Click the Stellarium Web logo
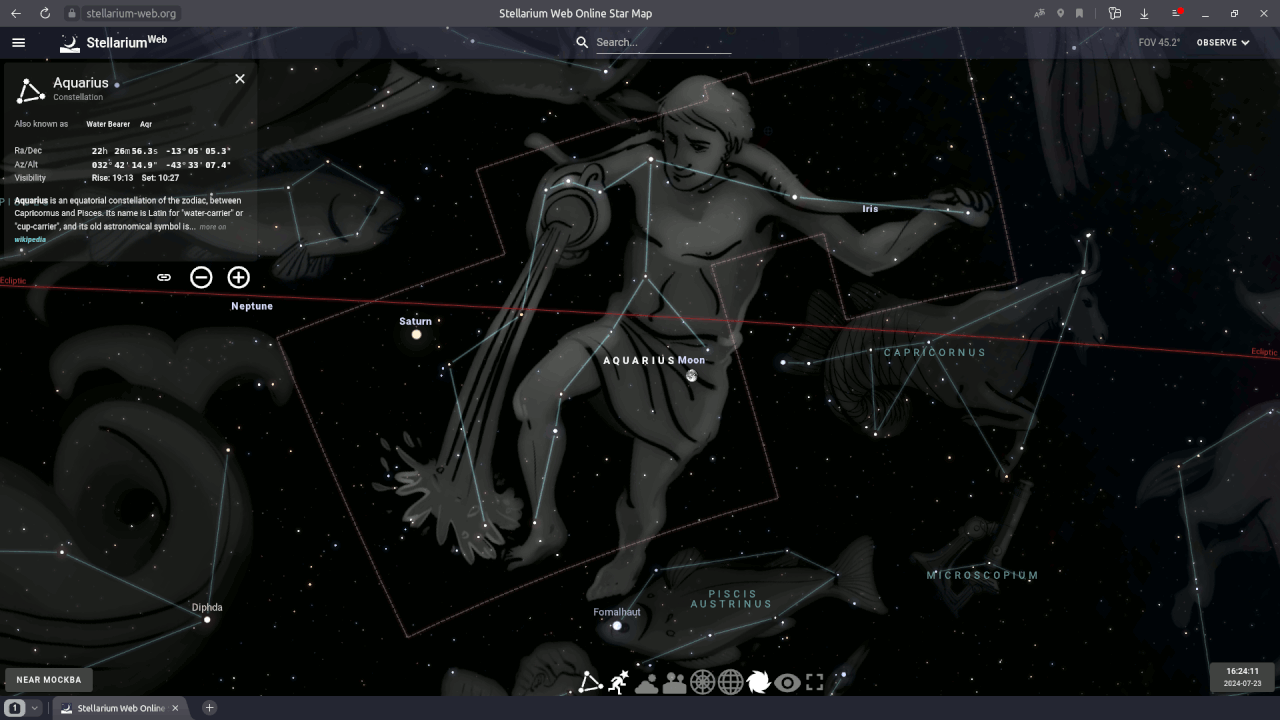Image resolution: width=1280 pixels, height=720 pixels. tap(113, 43)
